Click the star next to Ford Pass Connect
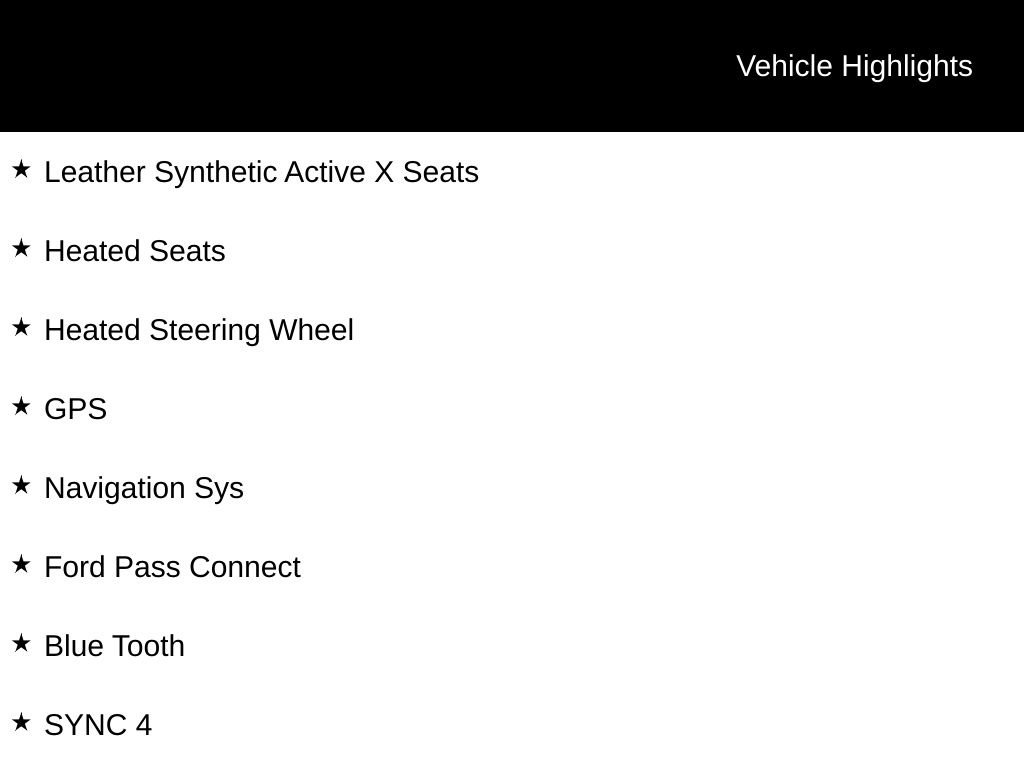 (21, 565)
